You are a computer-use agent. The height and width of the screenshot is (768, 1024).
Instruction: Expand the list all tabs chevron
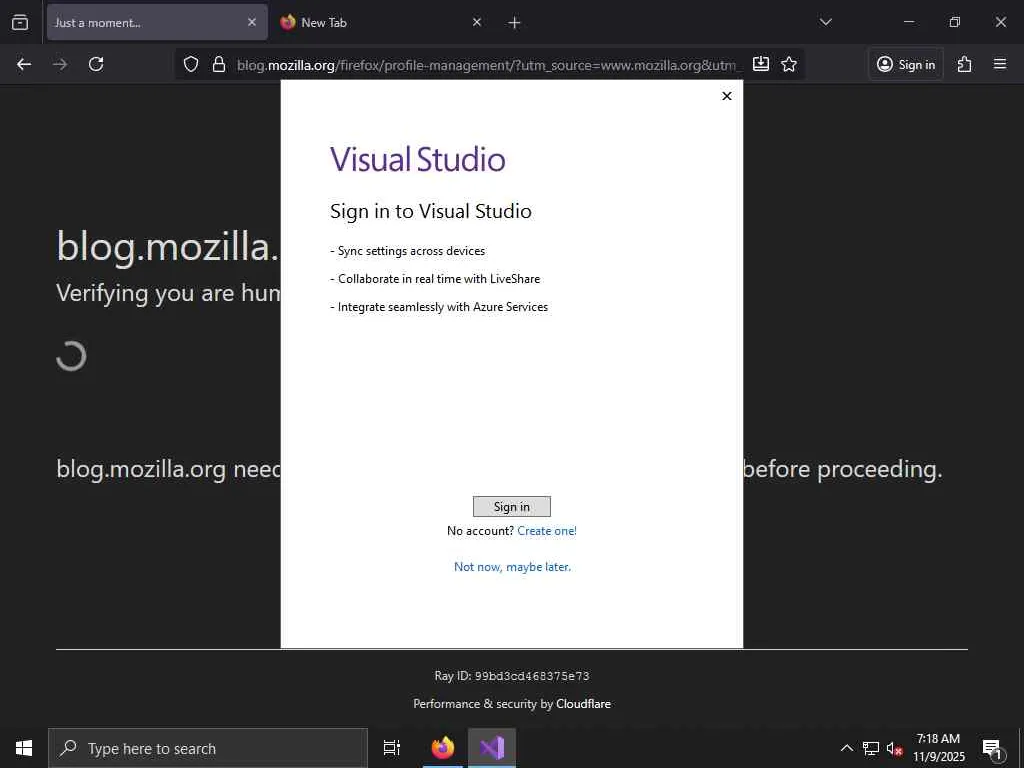click(825, 22)
